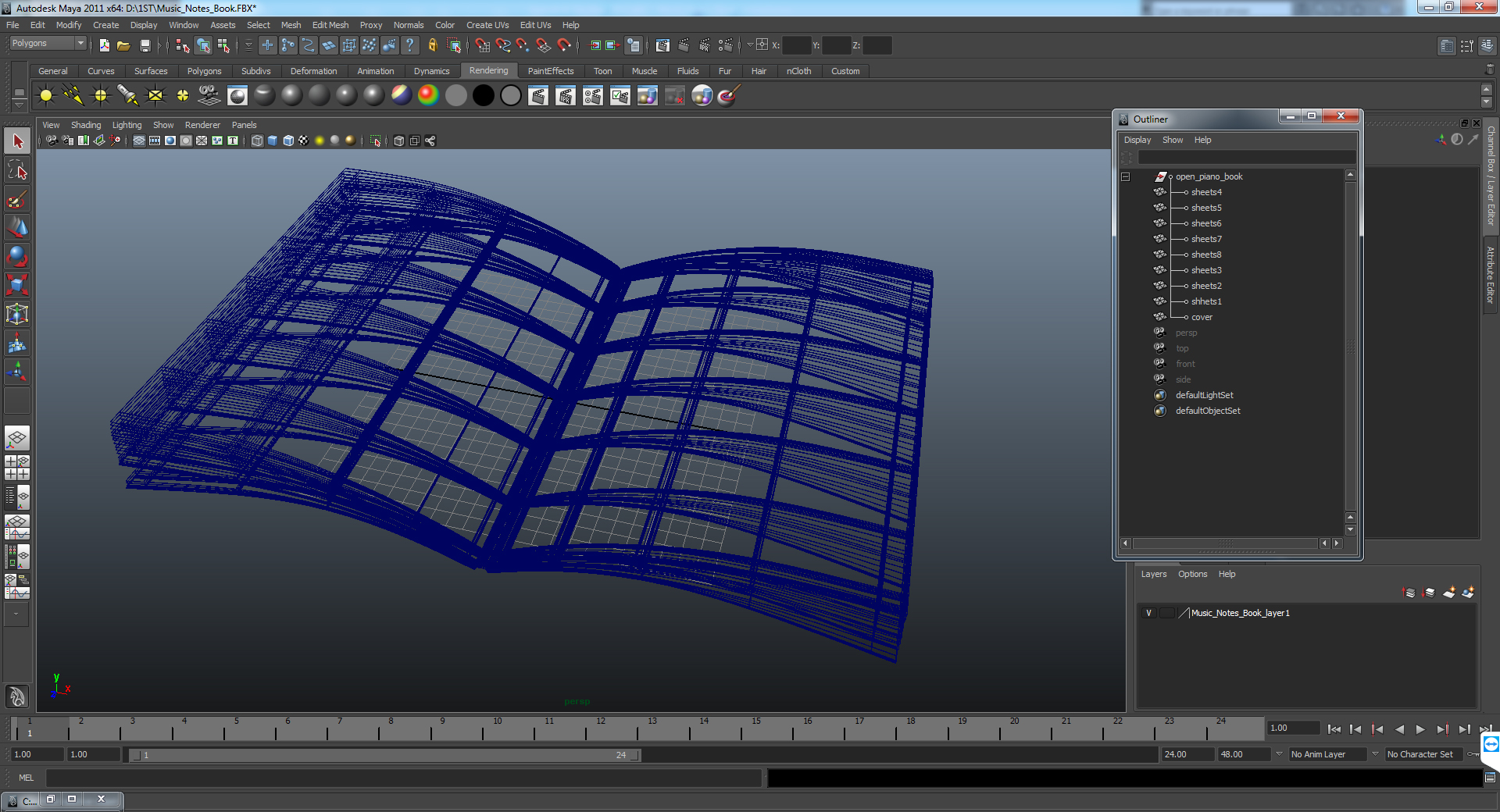The width and height of the screenshot is (1500, 812).
Task: Collapse the open_piano_book group in Outliner
Action: coord(1126,176)
